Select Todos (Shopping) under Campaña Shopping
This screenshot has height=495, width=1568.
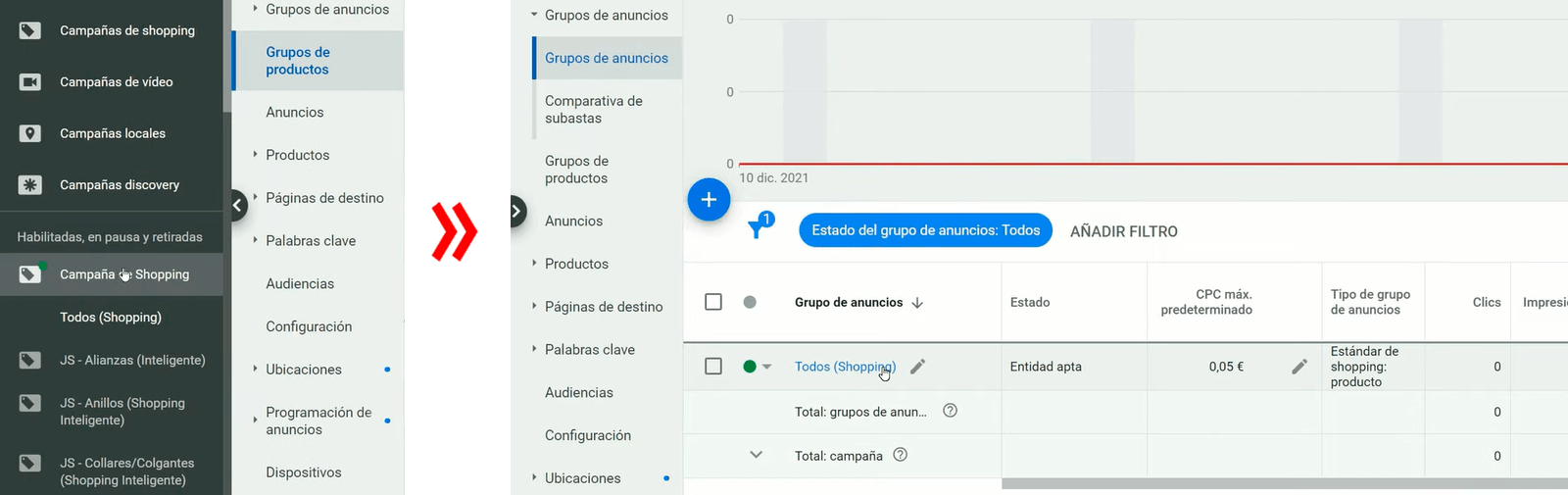click(x=111, y=318)
